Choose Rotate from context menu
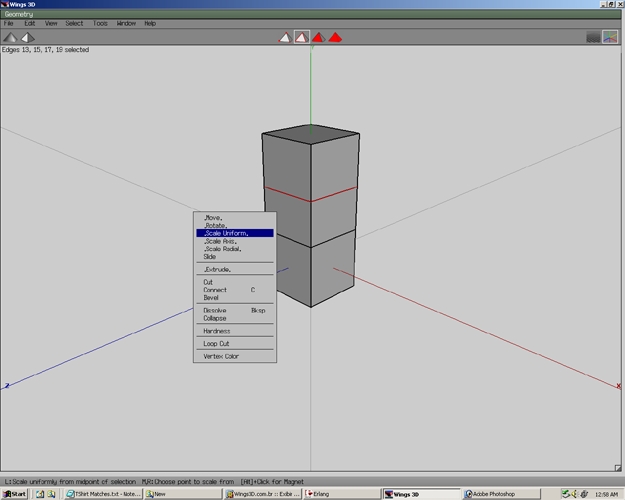The image size is (625, 500). pos(235,225)
